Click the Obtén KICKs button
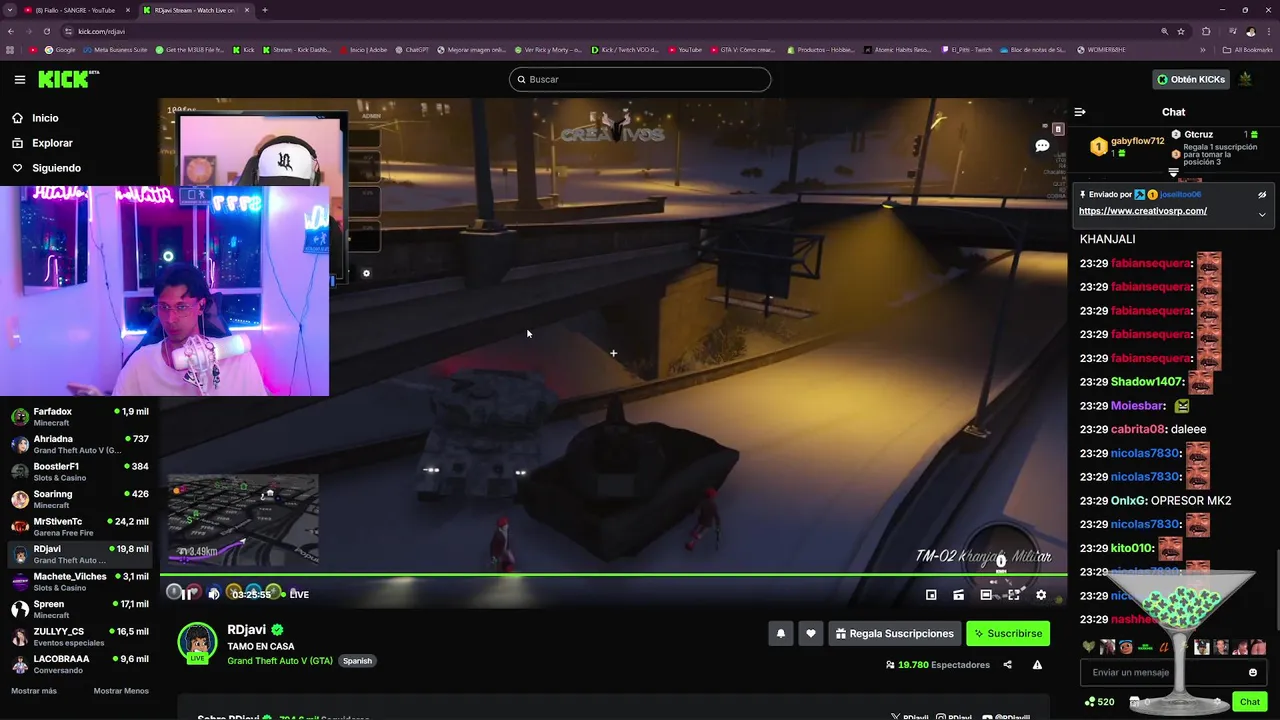The image size is (1280, 720). [x=1191, y=79]
